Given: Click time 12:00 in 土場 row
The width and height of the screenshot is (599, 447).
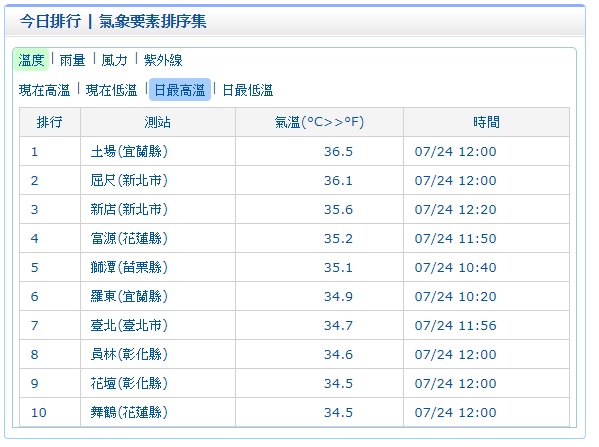Looking at the screenshot, I should click(455, 152).
